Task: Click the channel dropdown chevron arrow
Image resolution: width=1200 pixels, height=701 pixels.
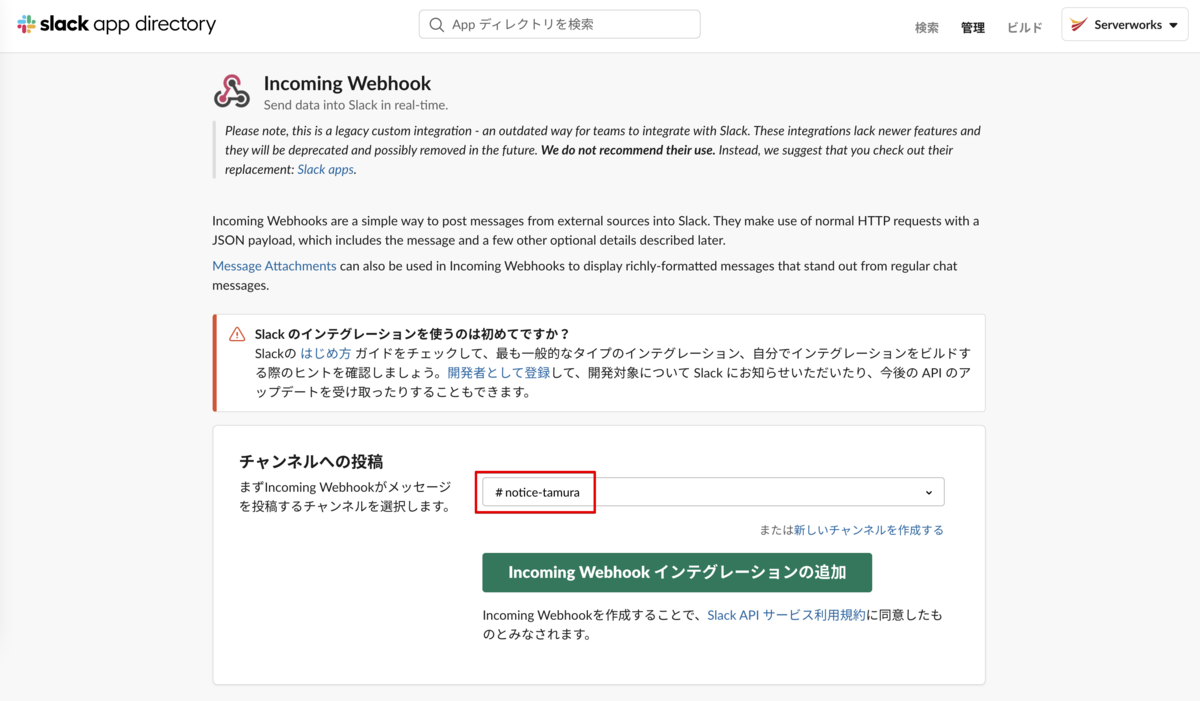Action: [x=929, y=493]
